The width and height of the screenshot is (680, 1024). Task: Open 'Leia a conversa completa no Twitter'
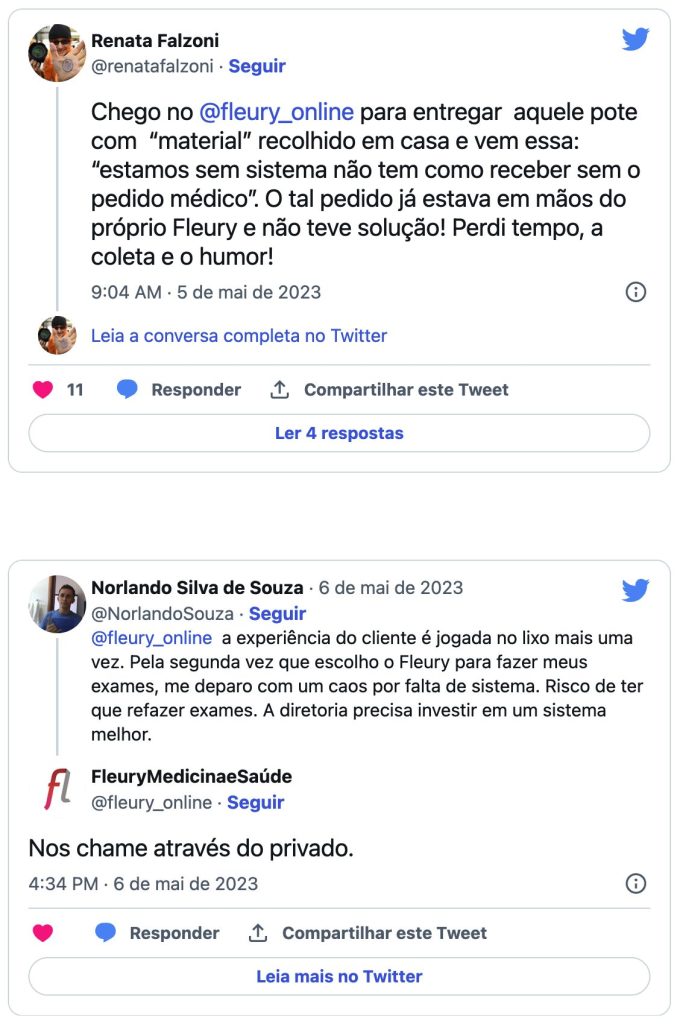point(238,336)
